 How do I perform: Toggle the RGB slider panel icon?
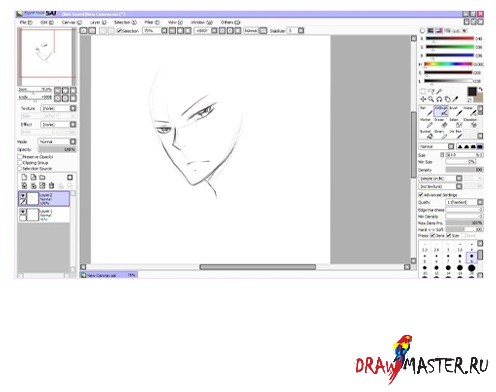click(x=431, y=31)
